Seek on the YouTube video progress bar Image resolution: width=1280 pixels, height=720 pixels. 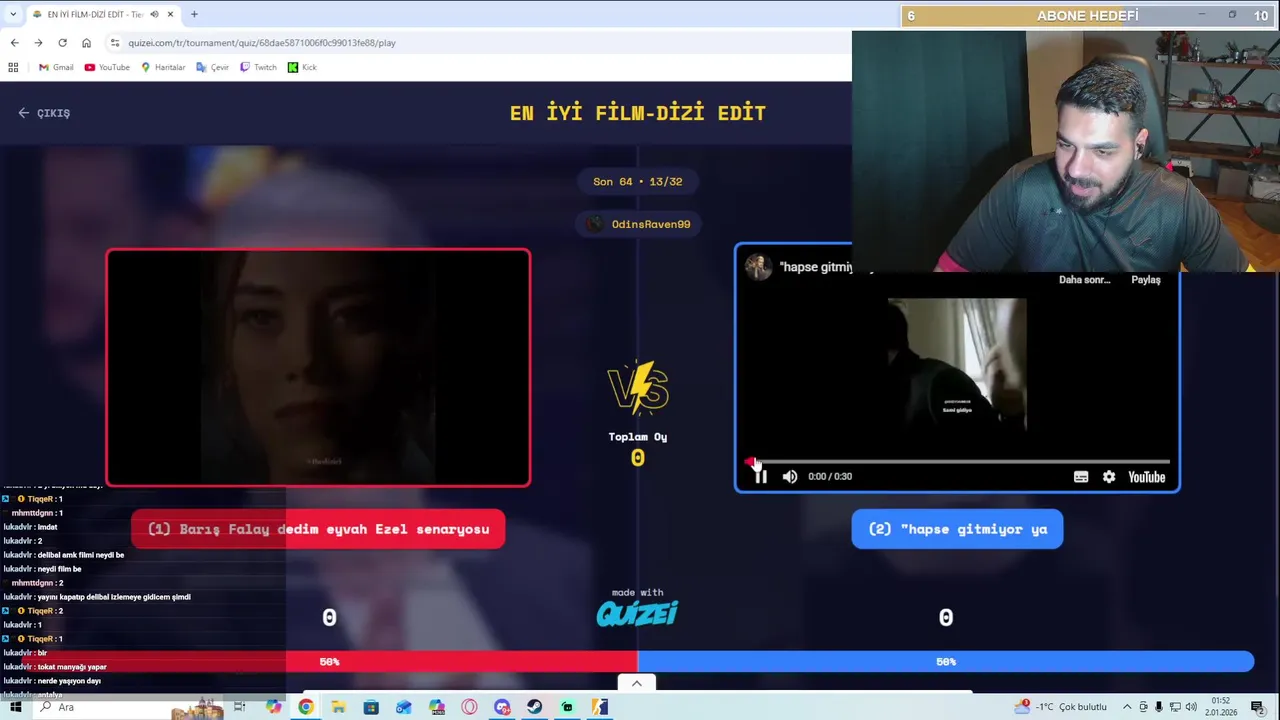click(x=958, y=462)
